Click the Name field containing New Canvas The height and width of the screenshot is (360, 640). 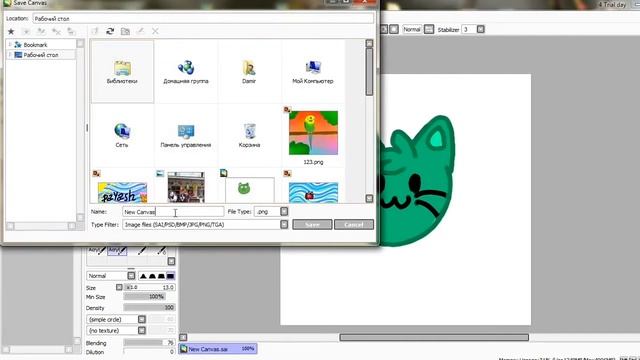(x=173, y=212)
